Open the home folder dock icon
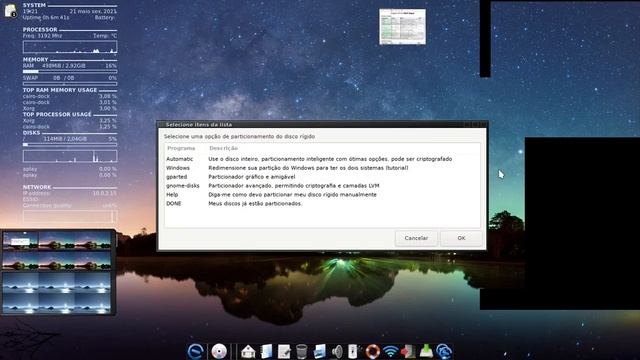 pos(248,351)
